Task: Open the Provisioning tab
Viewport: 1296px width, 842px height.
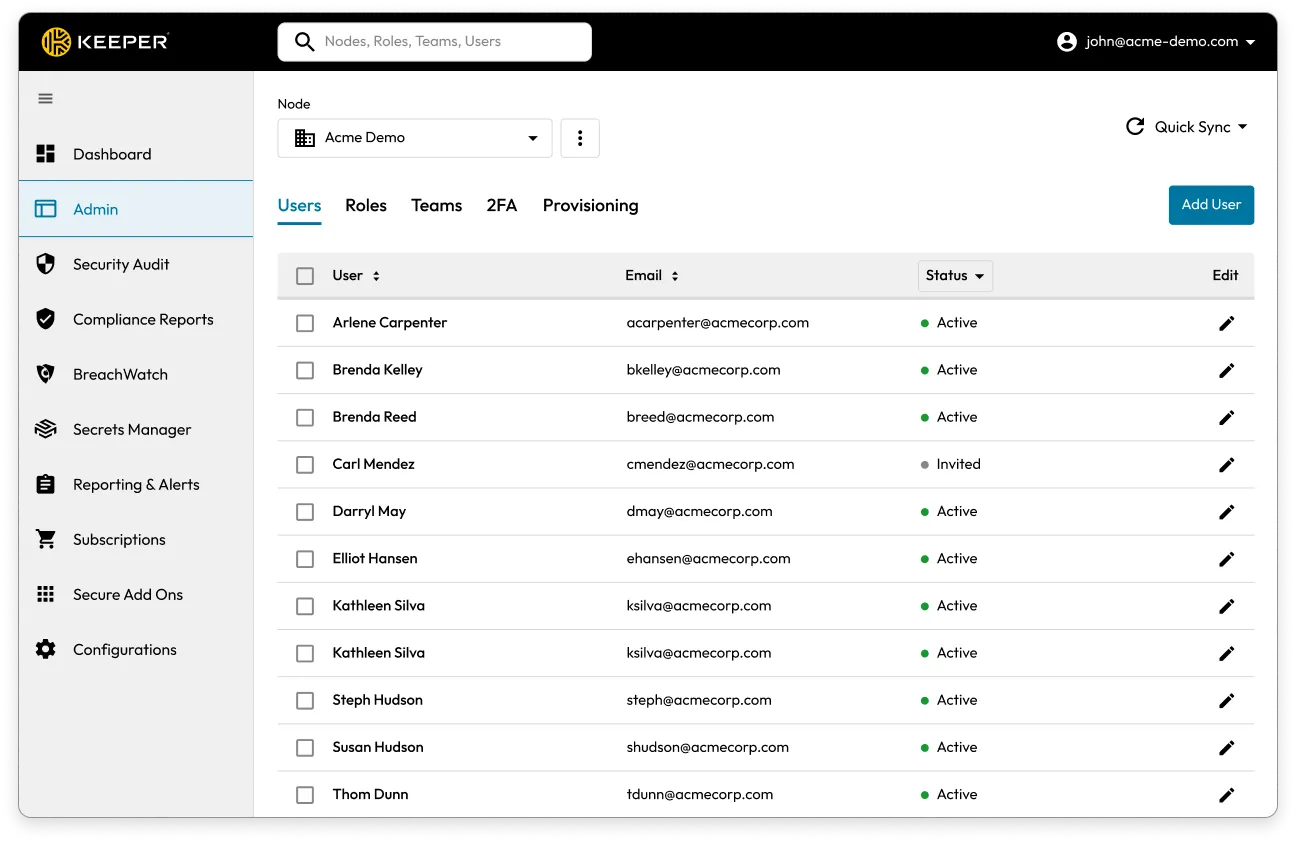Action: pyautogui.click(x=591, y=206)
